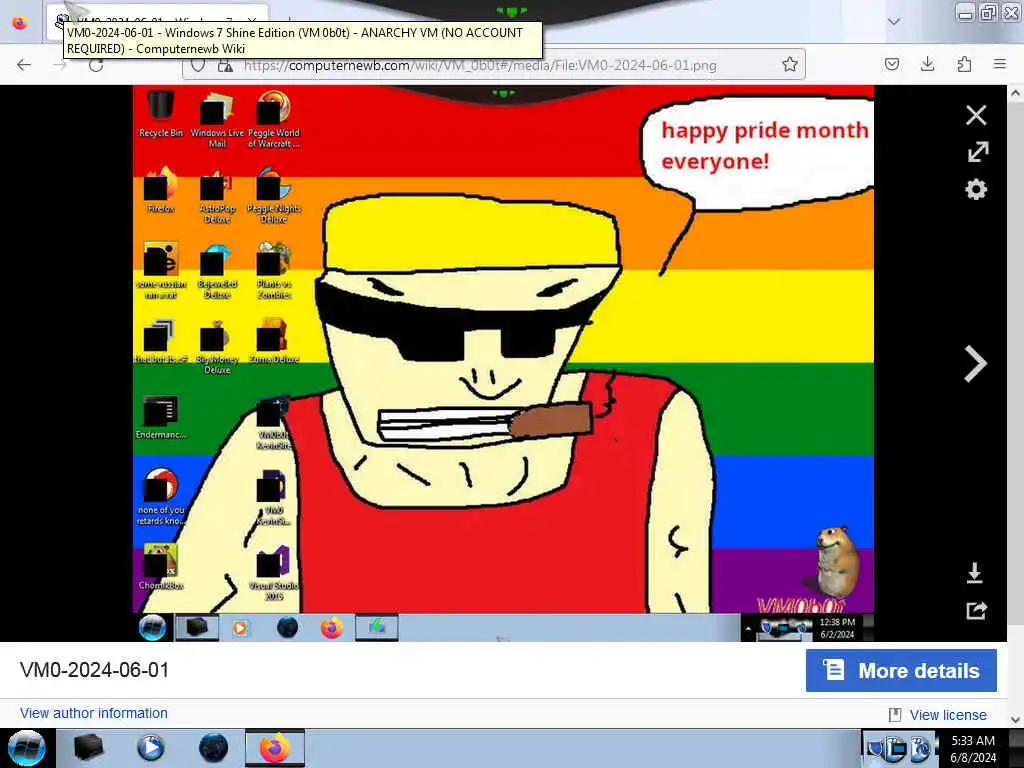
Task: Click the More details button
Action: coord(901,670)
